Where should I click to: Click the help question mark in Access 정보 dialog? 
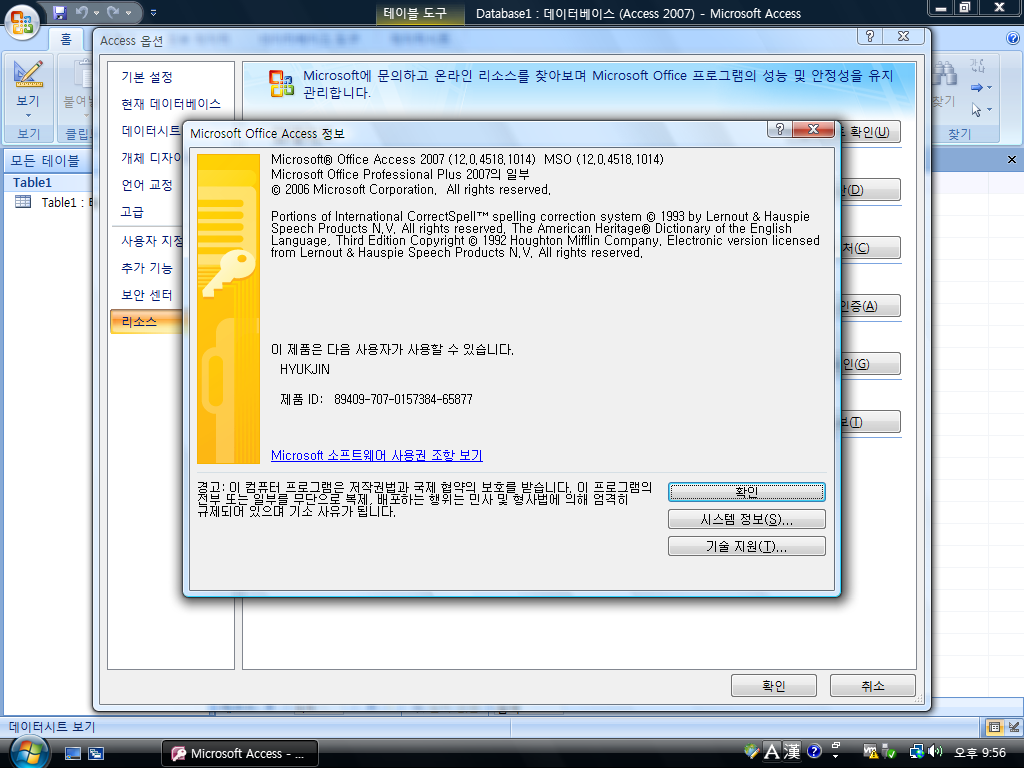pyautogui.click(x=780, y=129)
